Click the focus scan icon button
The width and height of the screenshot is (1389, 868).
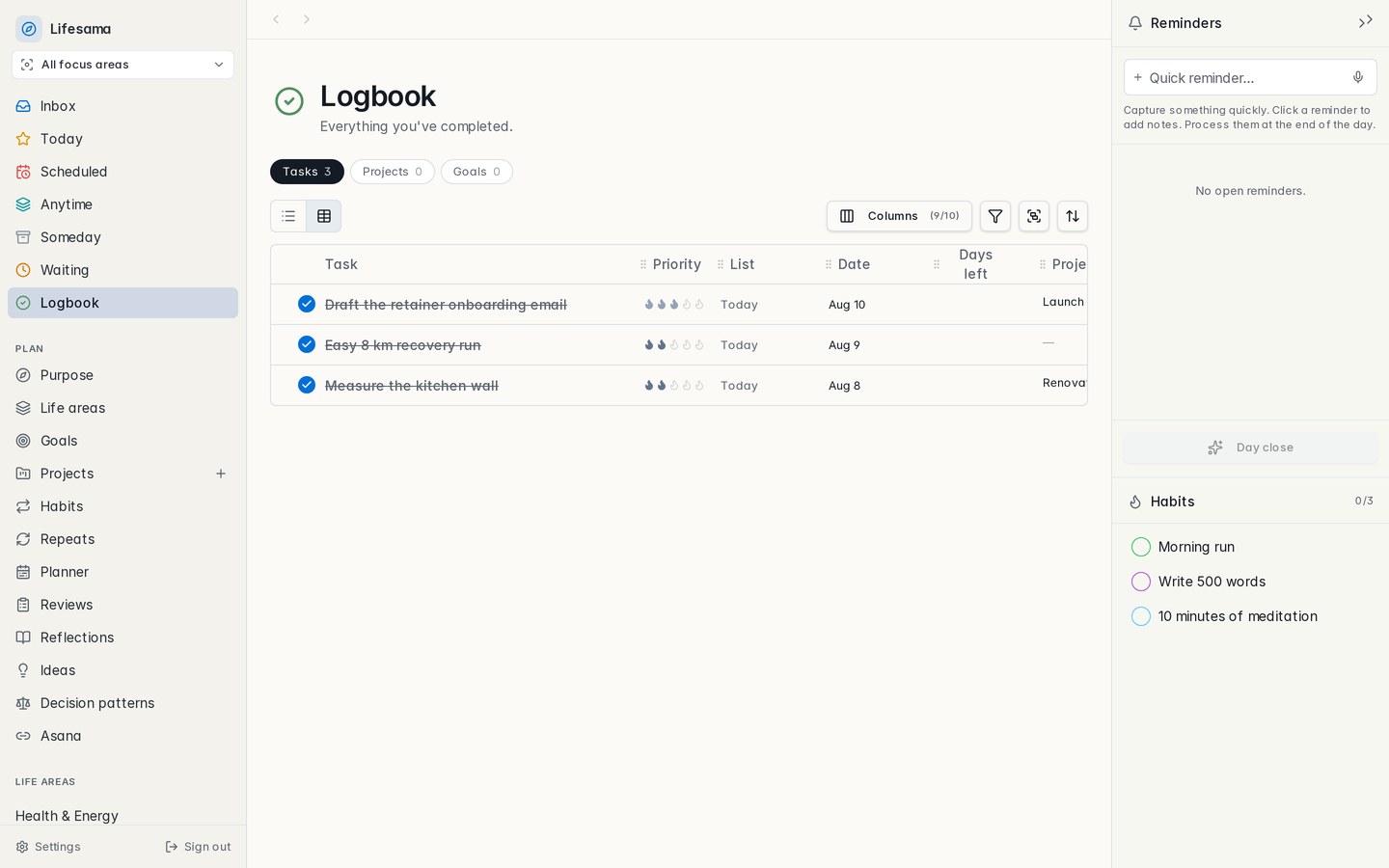[x=1034, y=216]
